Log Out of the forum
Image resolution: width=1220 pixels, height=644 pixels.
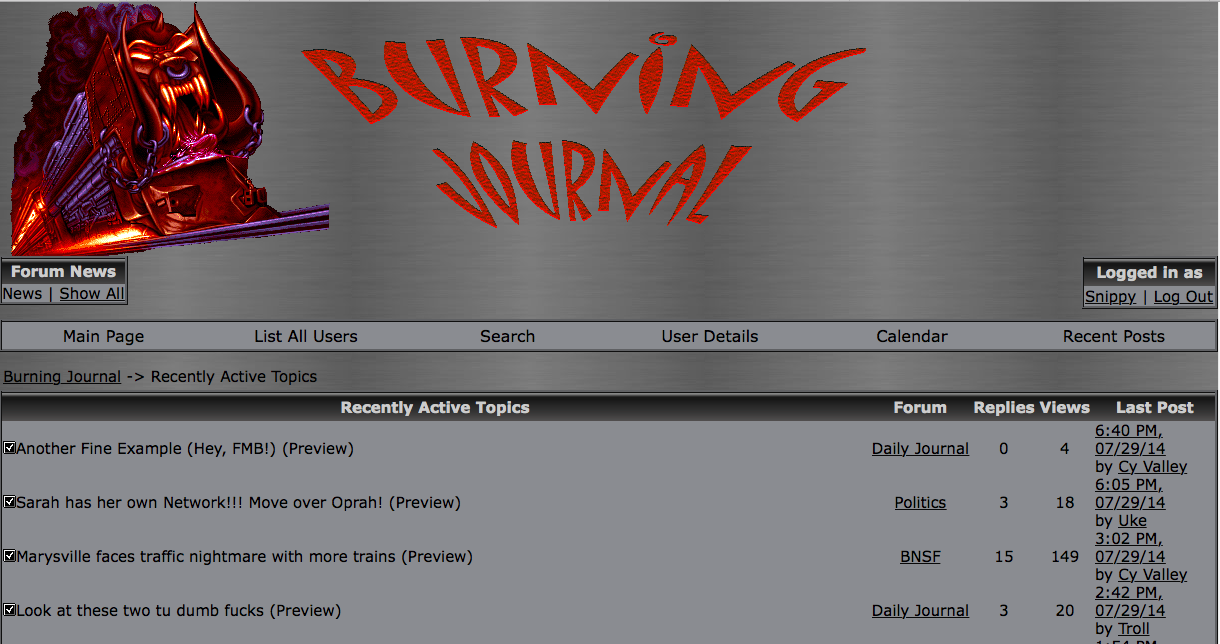click(1183, 297)
